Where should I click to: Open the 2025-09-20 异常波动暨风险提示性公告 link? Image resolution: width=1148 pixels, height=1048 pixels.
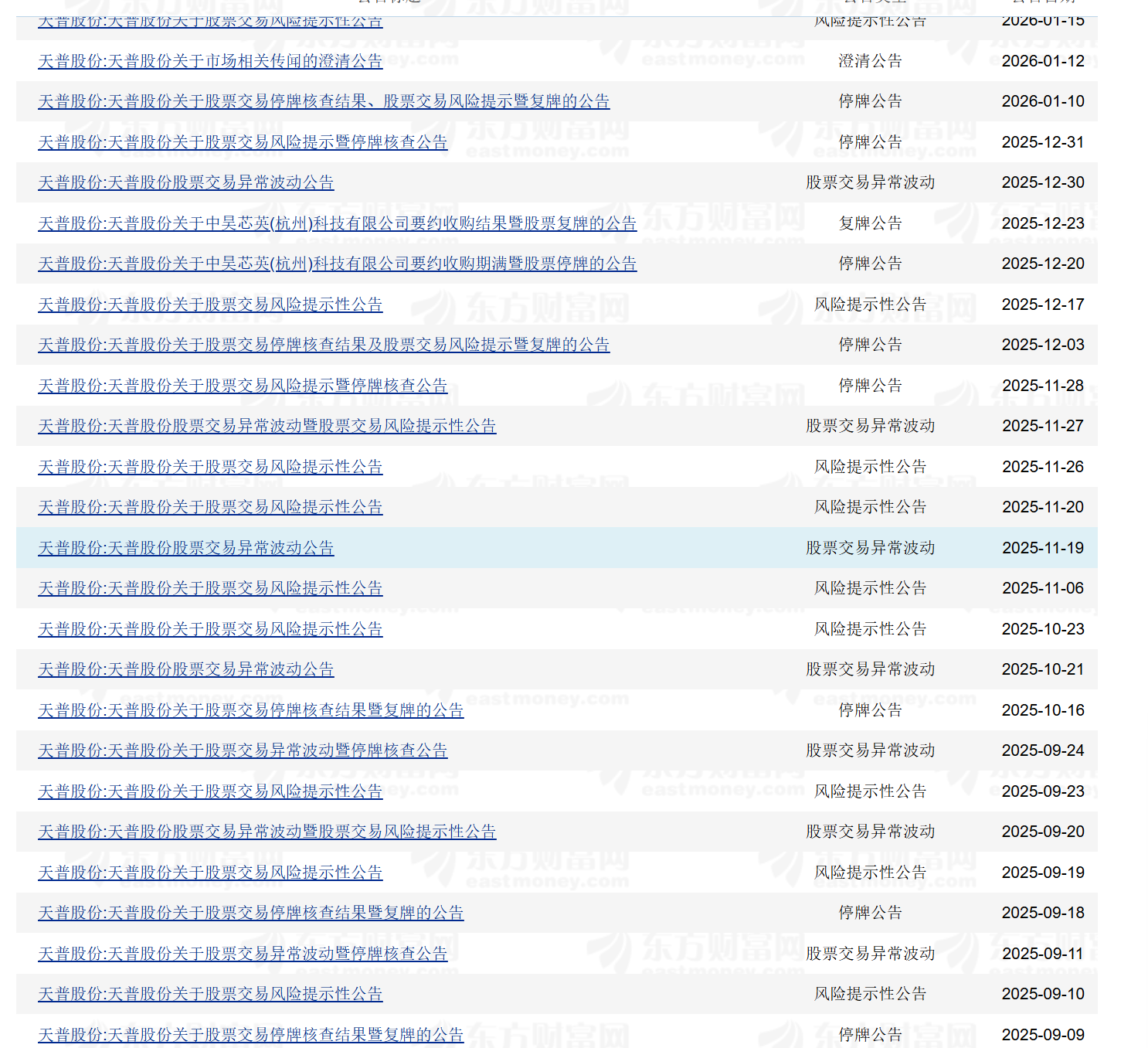coord(267,832)
